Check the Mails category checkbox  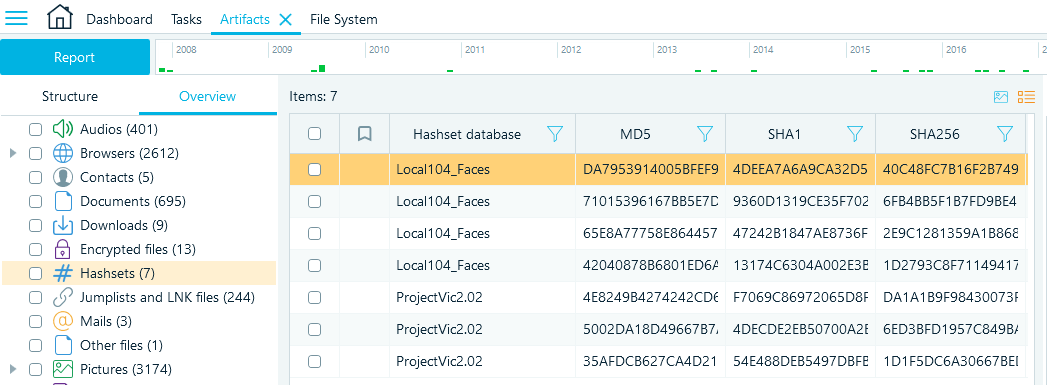click(x=35, y=322)
